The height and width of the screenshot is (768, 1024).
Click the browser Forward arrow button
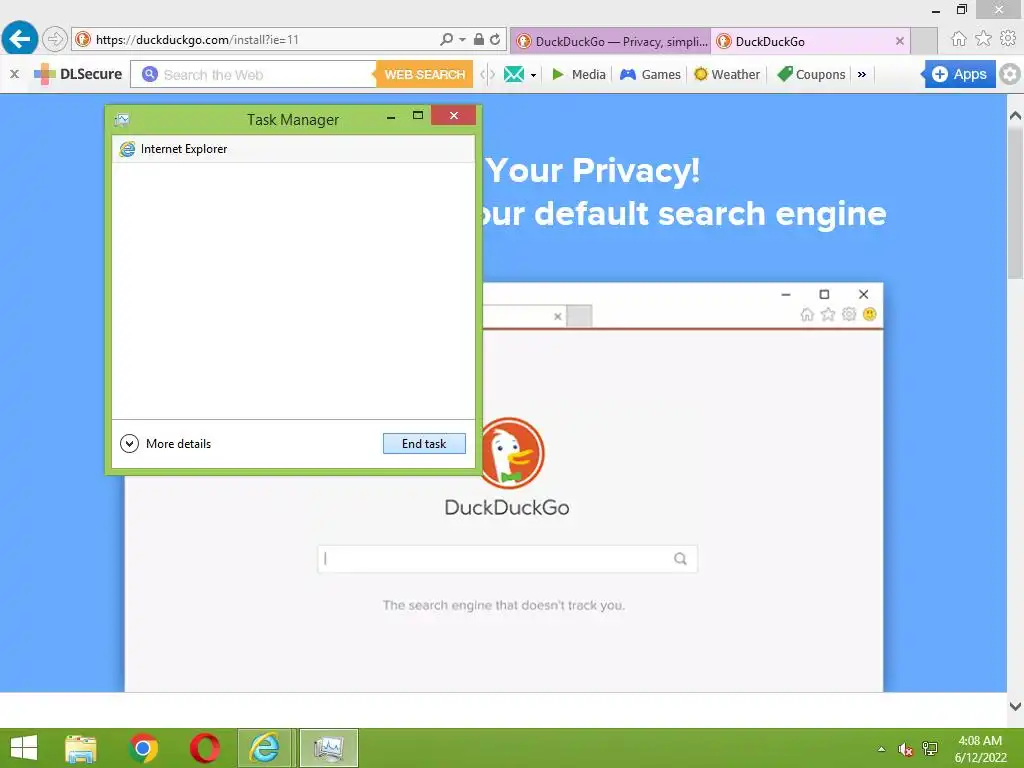(x=55, y=39)
